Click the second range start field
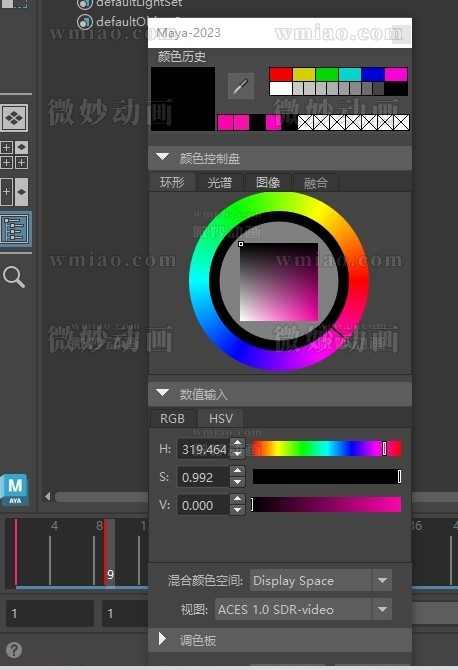 point(125,613)
